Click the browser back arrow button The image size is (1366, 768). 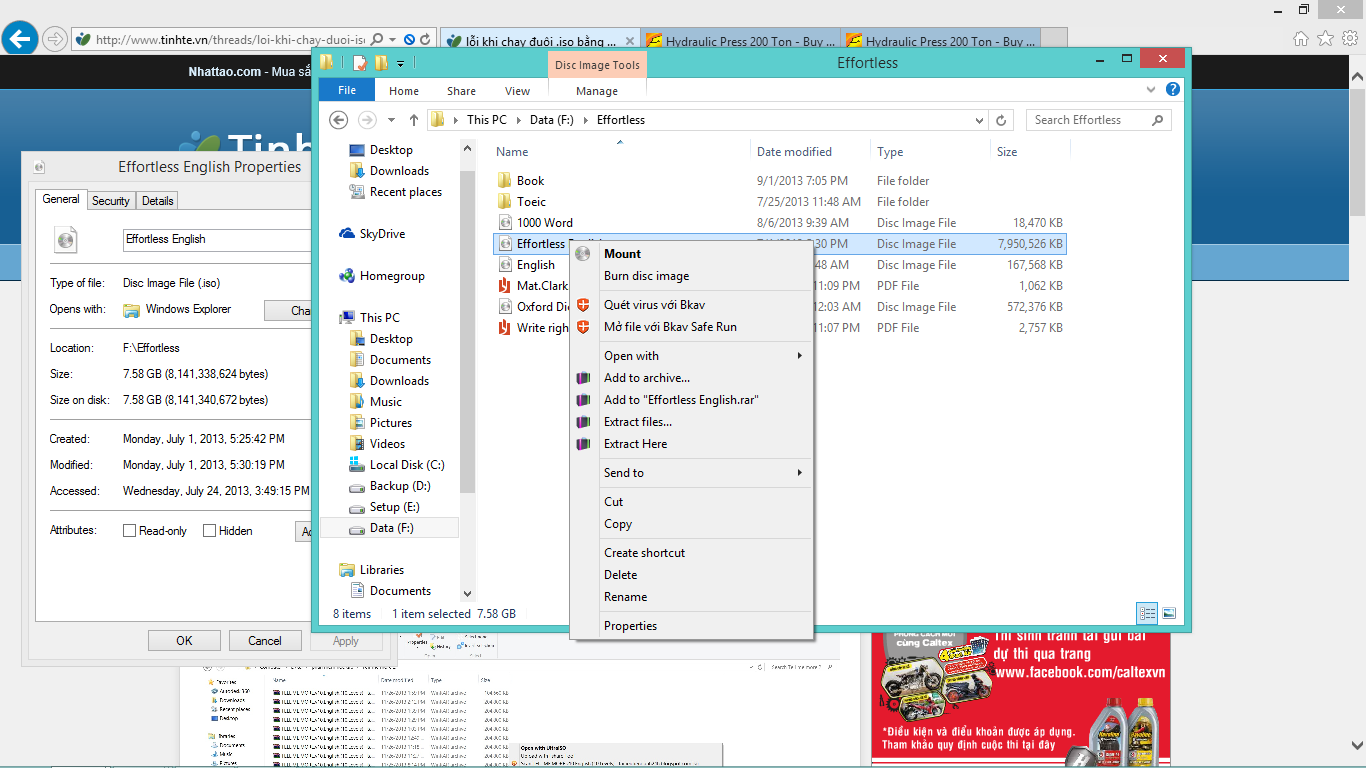20,39
